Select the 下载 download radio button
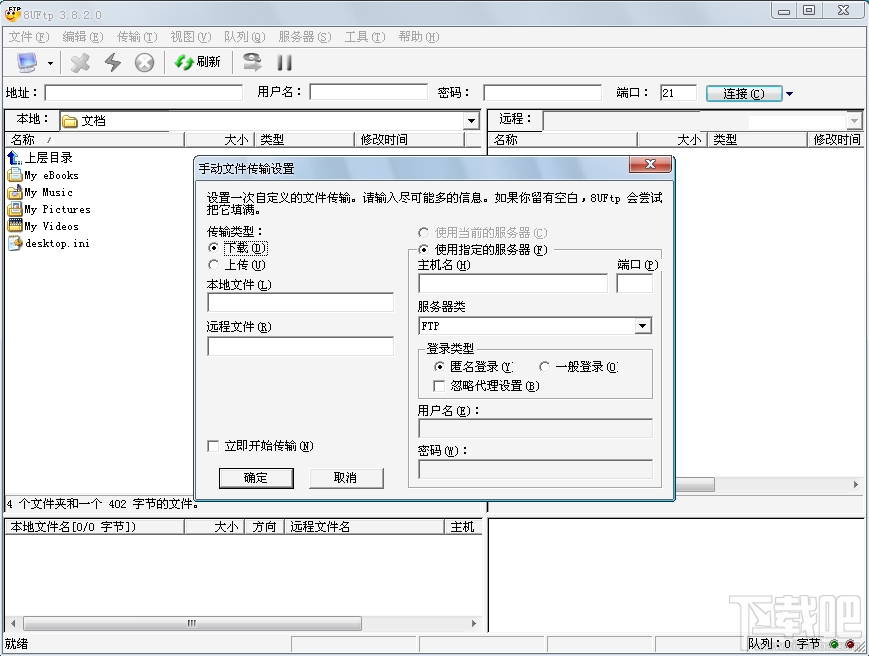This screenshot has width=869, height=656. (213, 248)
